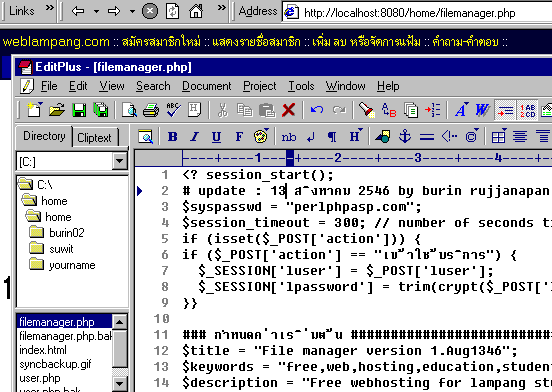Open the special character dropdown
Viewport: 552px width, 392px height.
[x=472, y=136]
